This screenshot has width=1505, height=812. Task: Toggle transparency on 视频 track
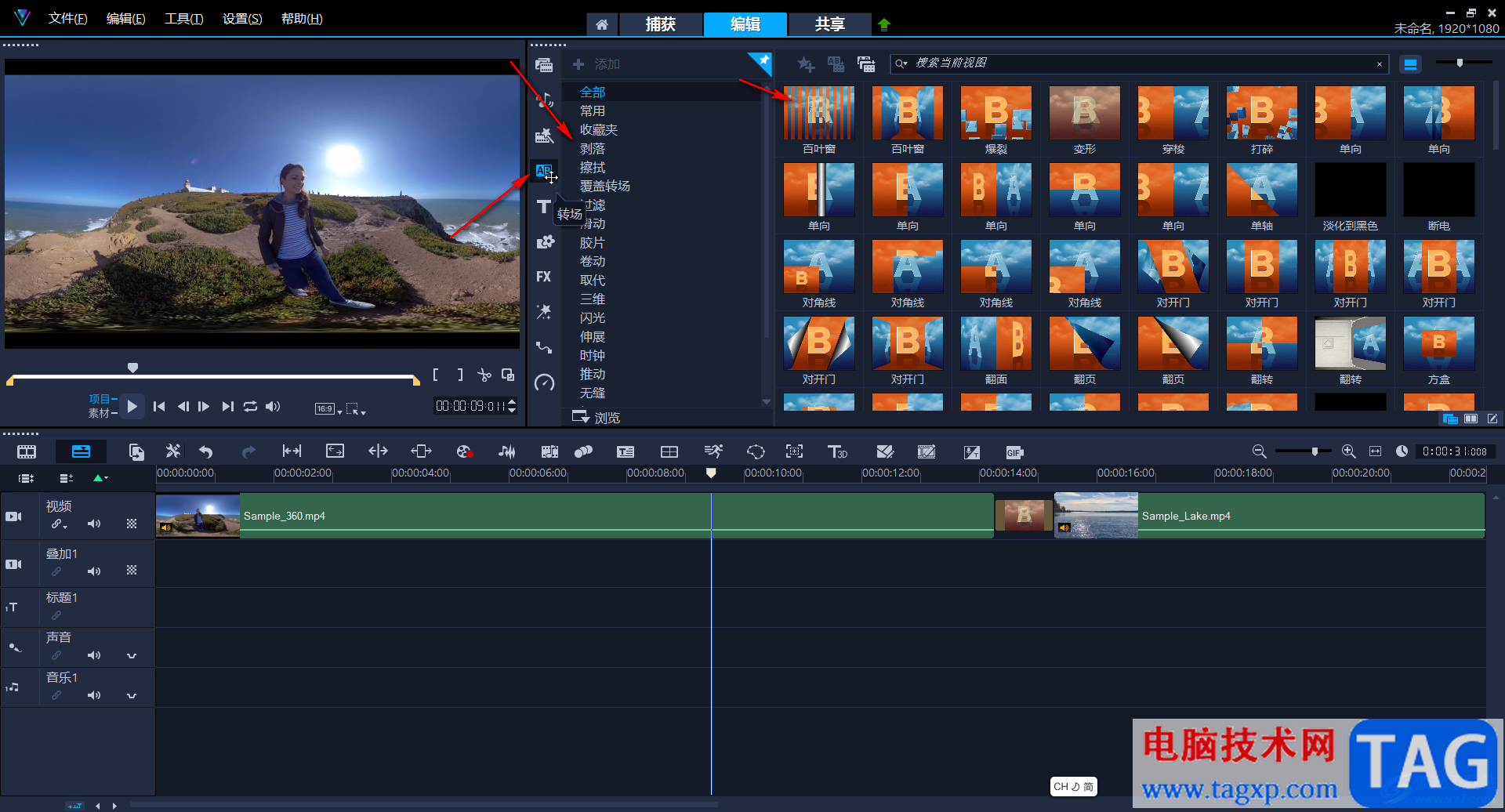132,524
